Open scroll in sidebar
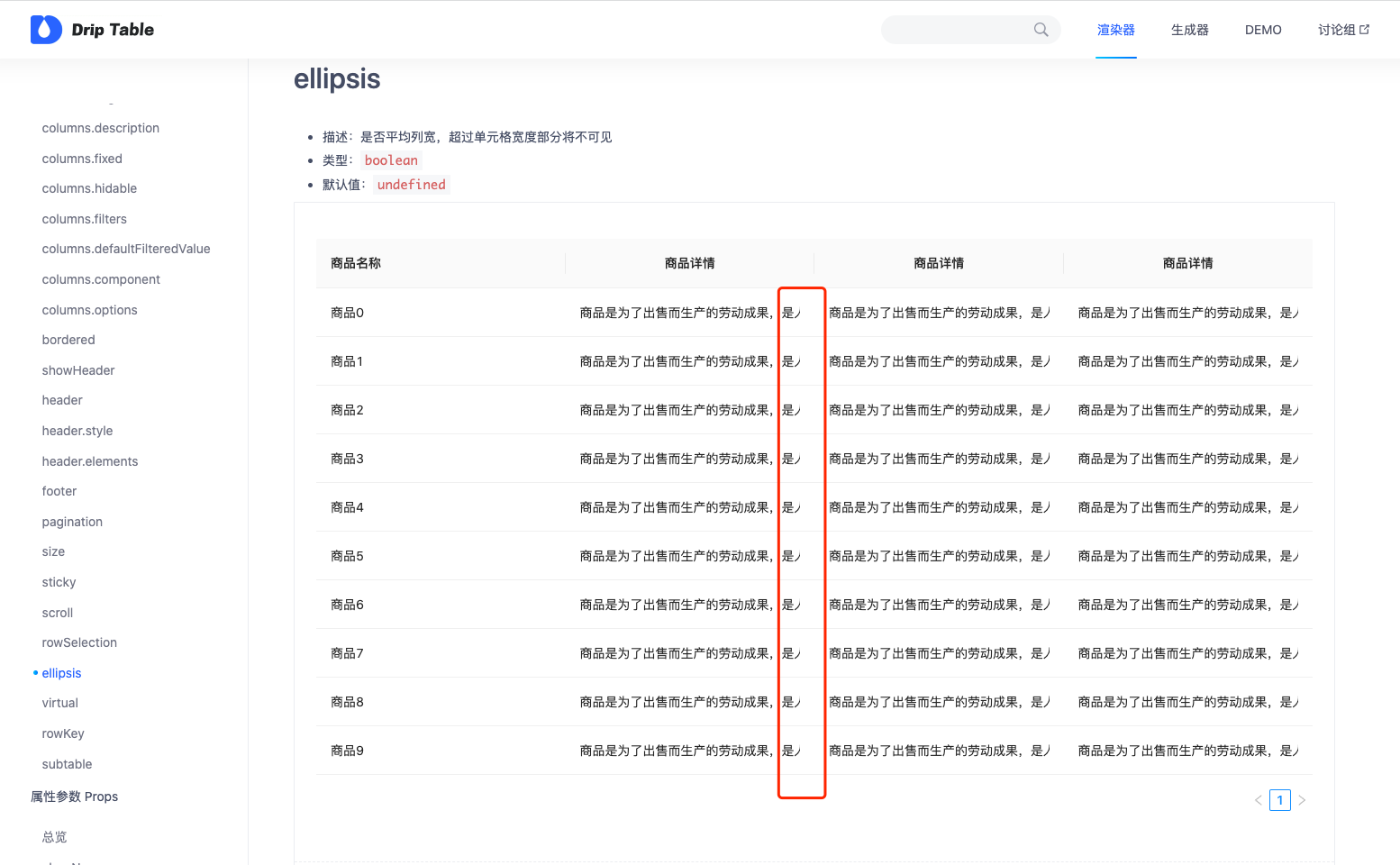This screenshot has width=1400, height=865. [x=58, y=613]
